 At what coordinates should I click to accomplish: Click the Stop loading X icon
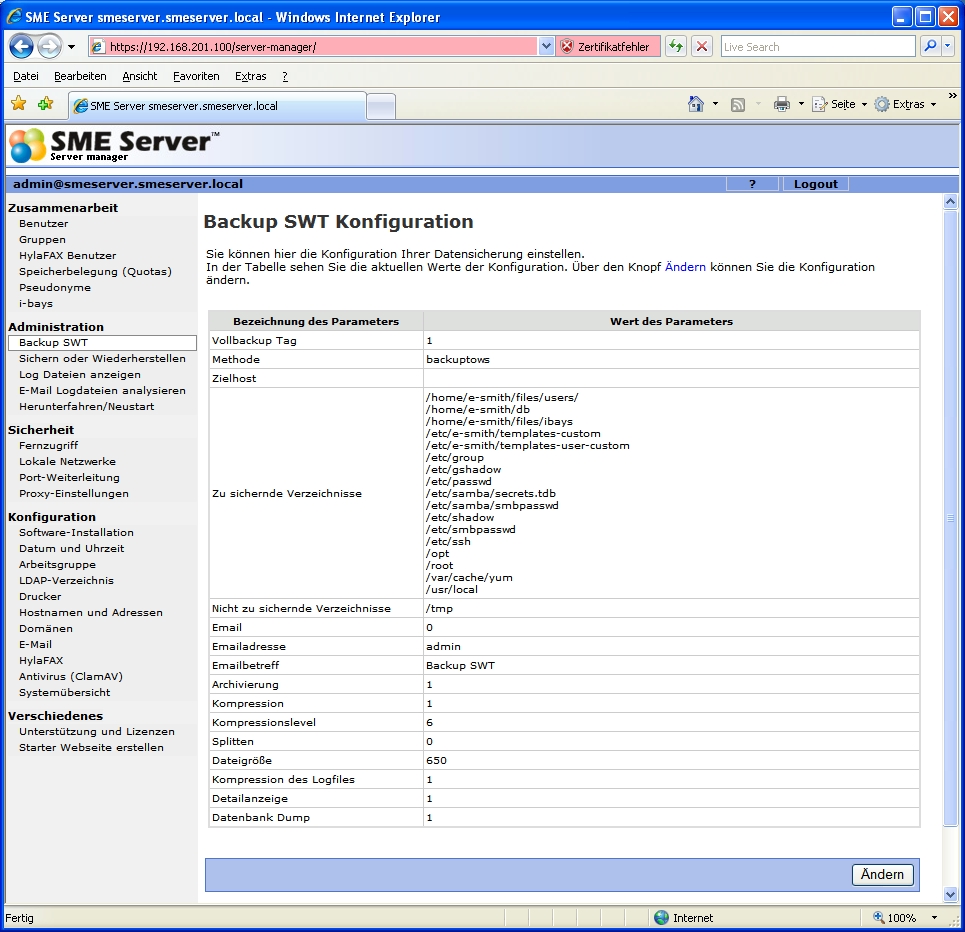702,46
